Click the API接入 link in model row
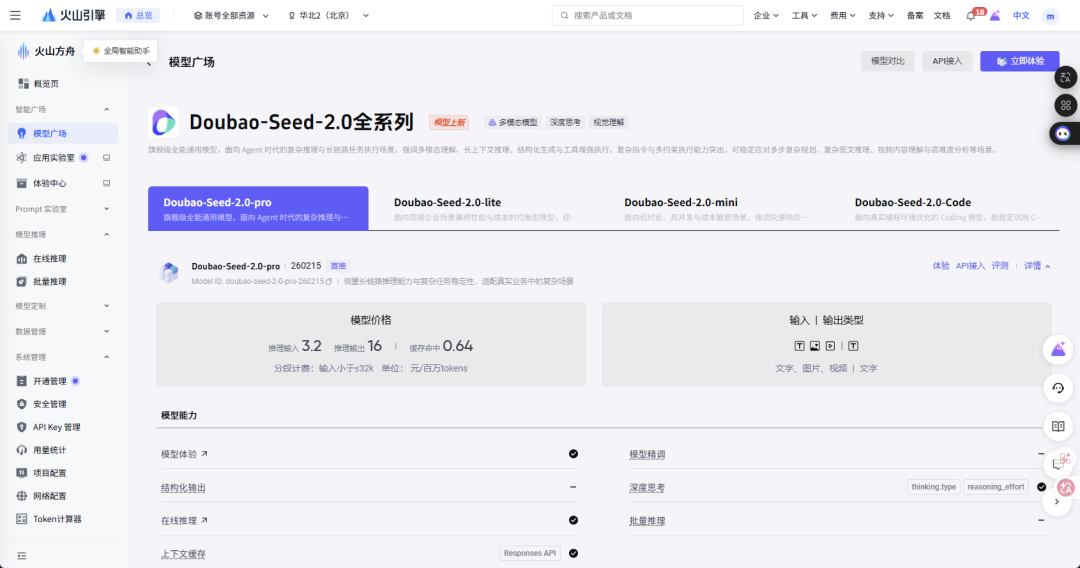This screenshot has width=1080, height=568. pos(970,266)
